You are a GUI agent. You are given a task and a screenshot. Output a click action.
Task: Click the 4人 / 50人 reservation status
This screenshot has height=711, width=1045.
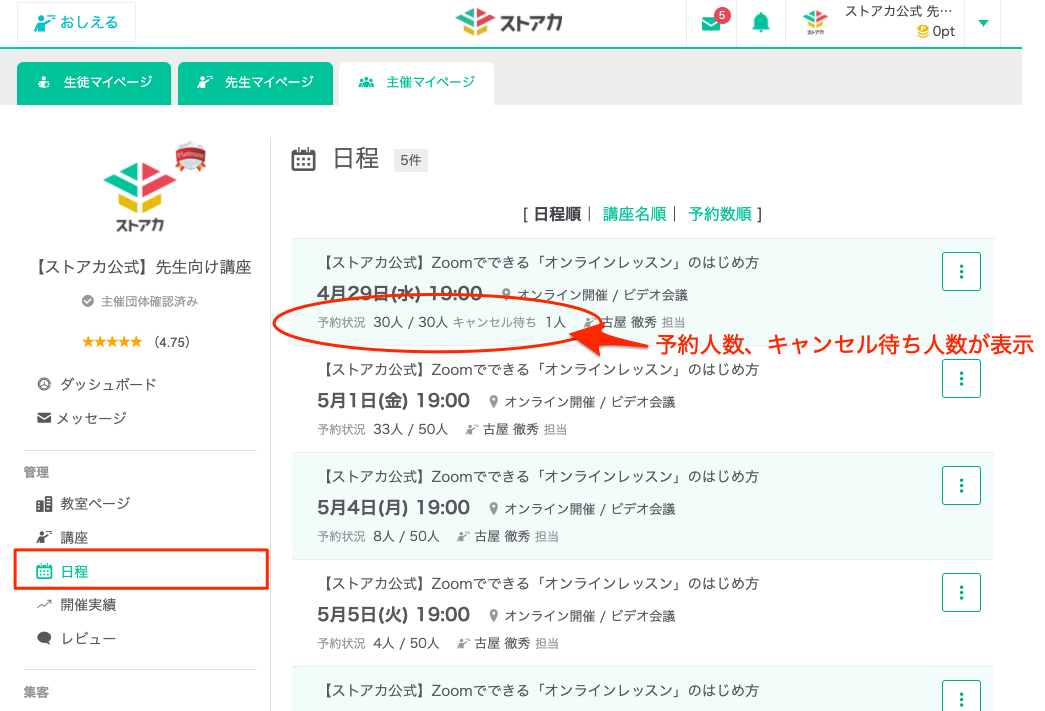tap(406, 644)
